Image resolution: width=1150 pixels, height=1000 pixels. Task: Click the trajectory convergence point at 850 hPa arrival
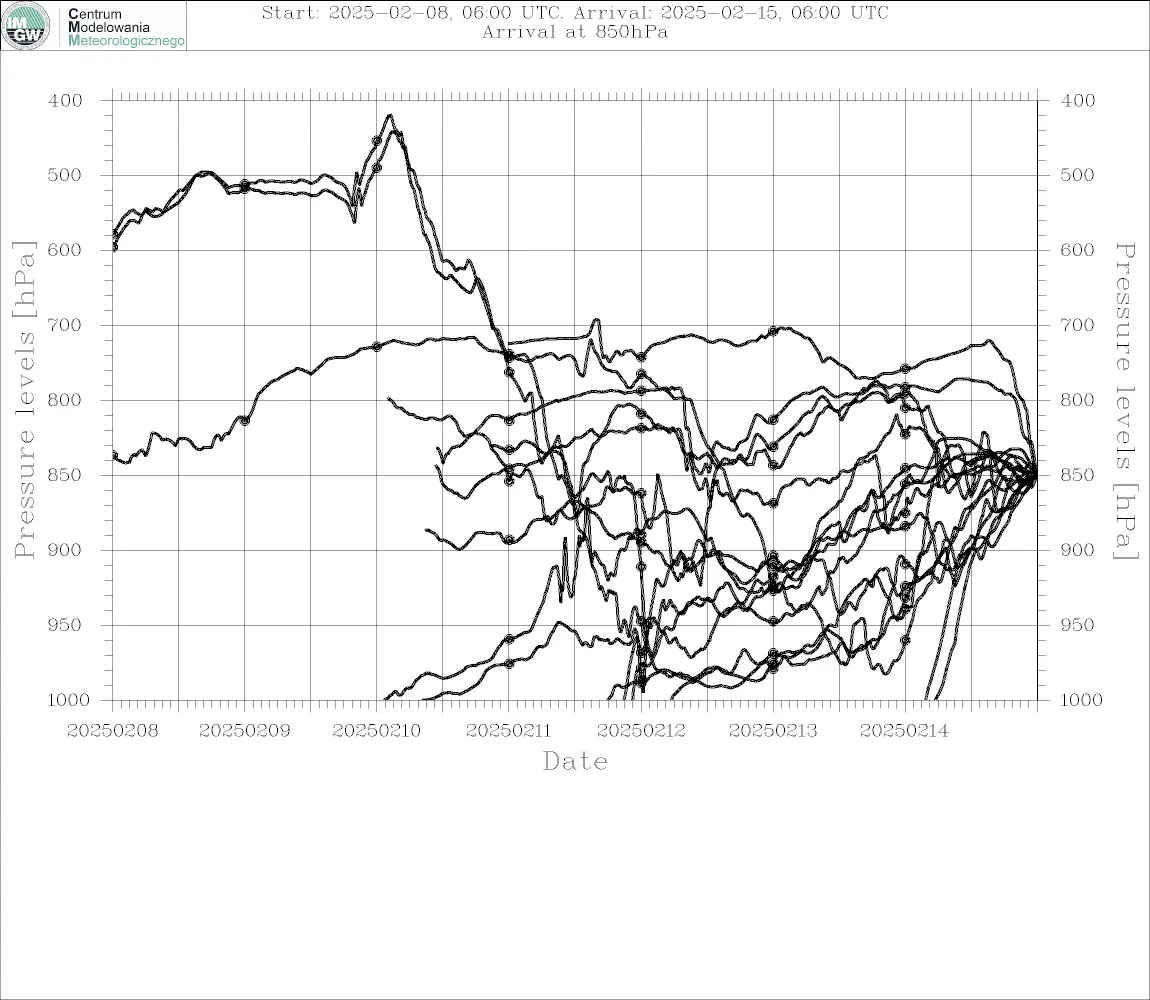coord(1035,475)
